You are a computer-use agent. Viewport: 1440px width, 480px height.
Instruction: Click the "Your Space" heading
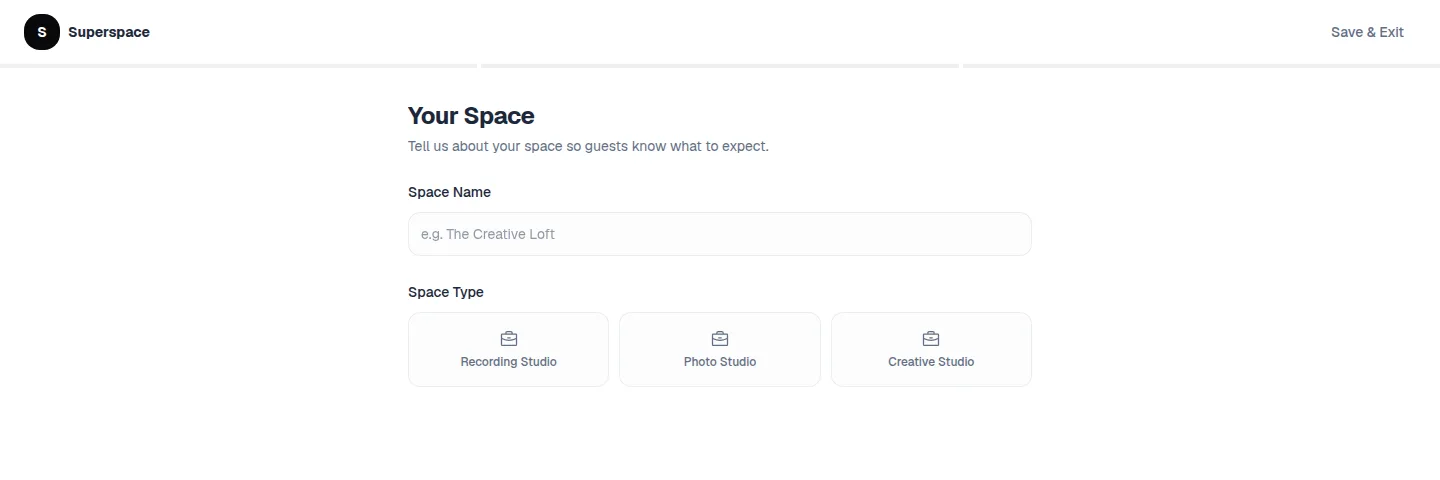471,116
